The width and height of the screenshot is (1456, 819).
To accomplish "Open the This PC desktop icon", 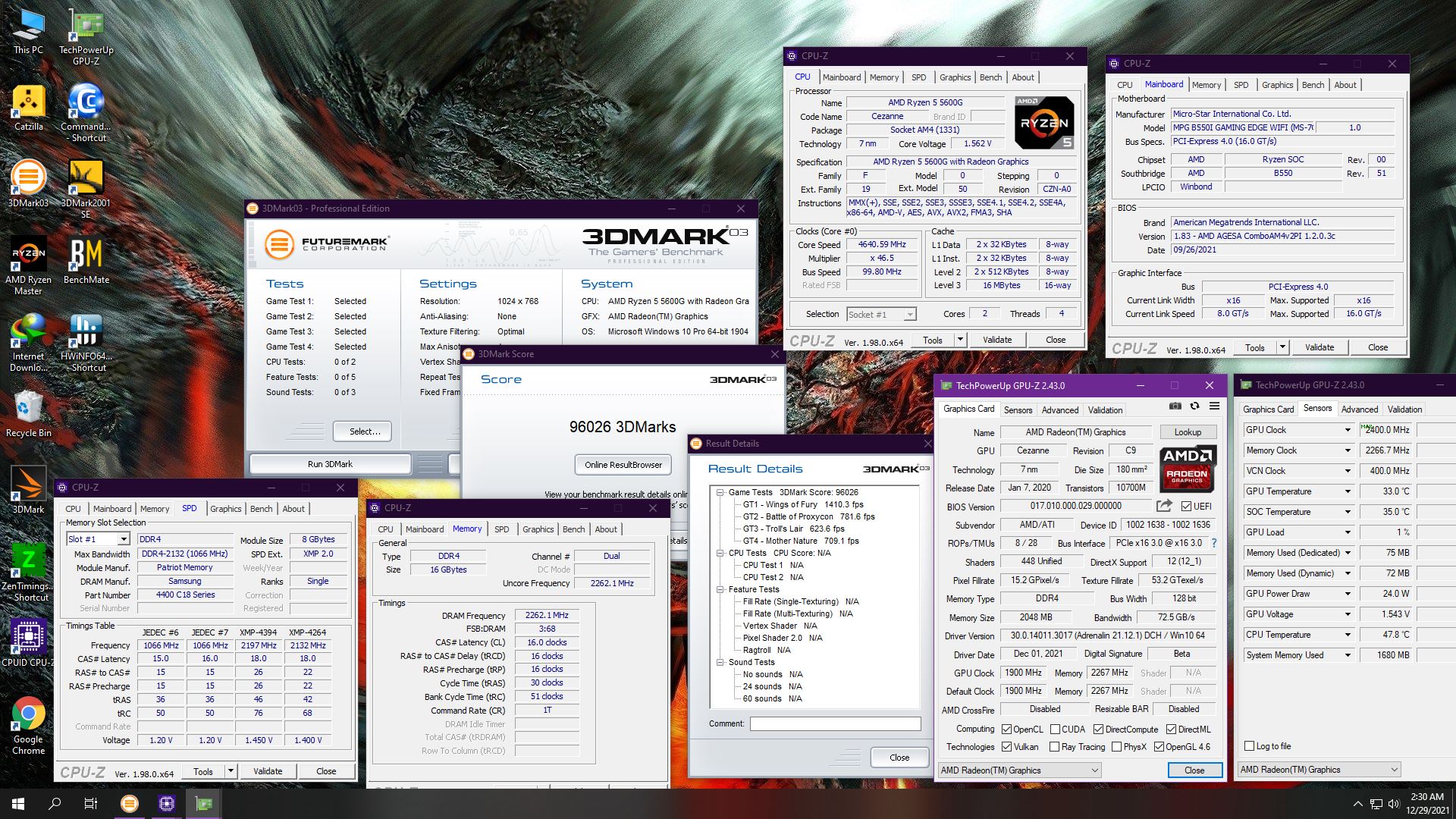I will pyautogui.click(x=28, y=32).
